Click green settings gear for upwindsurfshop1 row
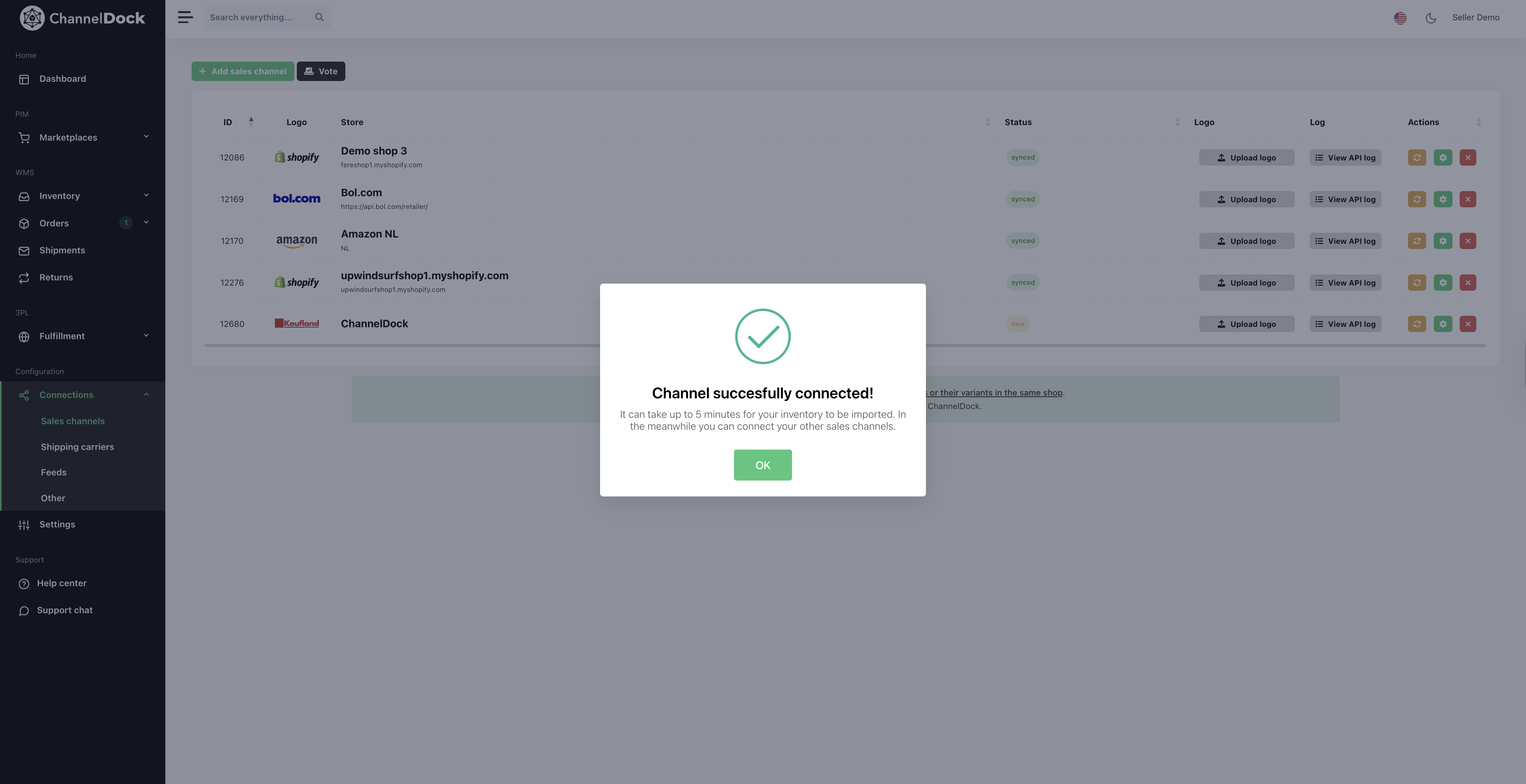Screen dimensions: 1526x784 (x=1443, y=282)
